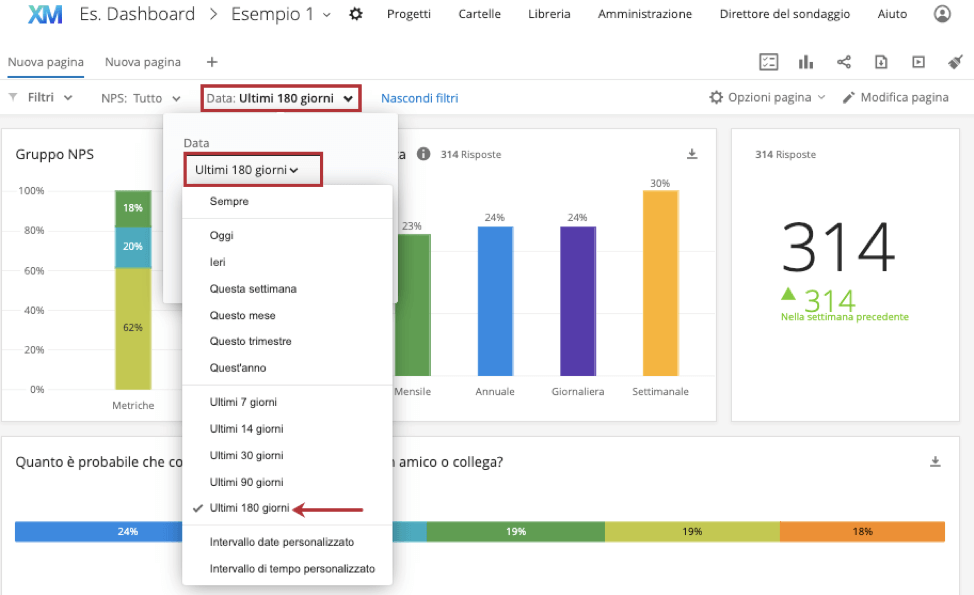Click the add new page plus icon
Image resolution: width=974 pixels, height=595 pixels.
[211, 62]
